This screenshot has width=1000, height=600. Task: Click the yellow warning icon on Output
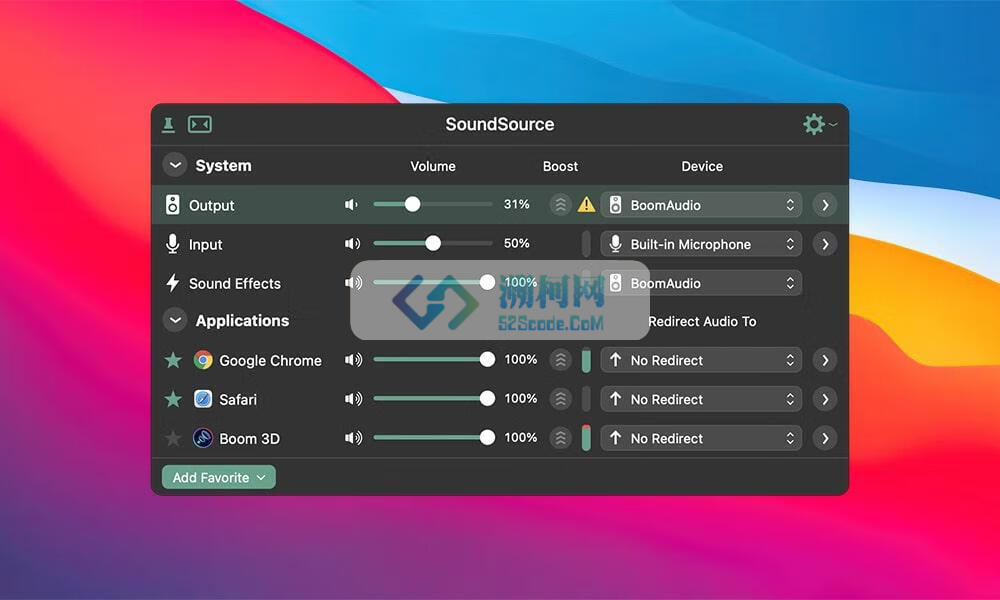[586, 205]
